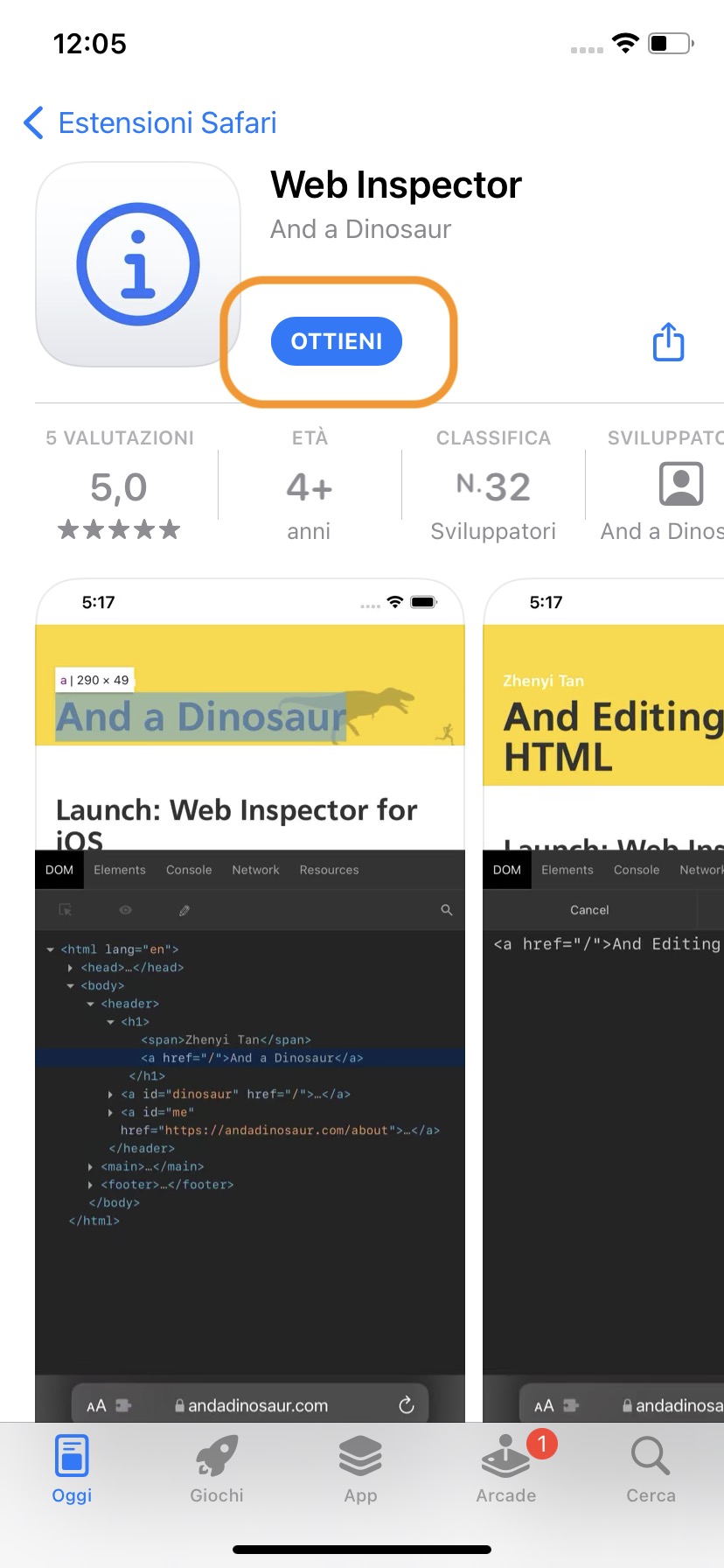Switch to the Oggi tab
Image resolution: width=724 pixels, height=1568 pixels.
(72, 1470)
